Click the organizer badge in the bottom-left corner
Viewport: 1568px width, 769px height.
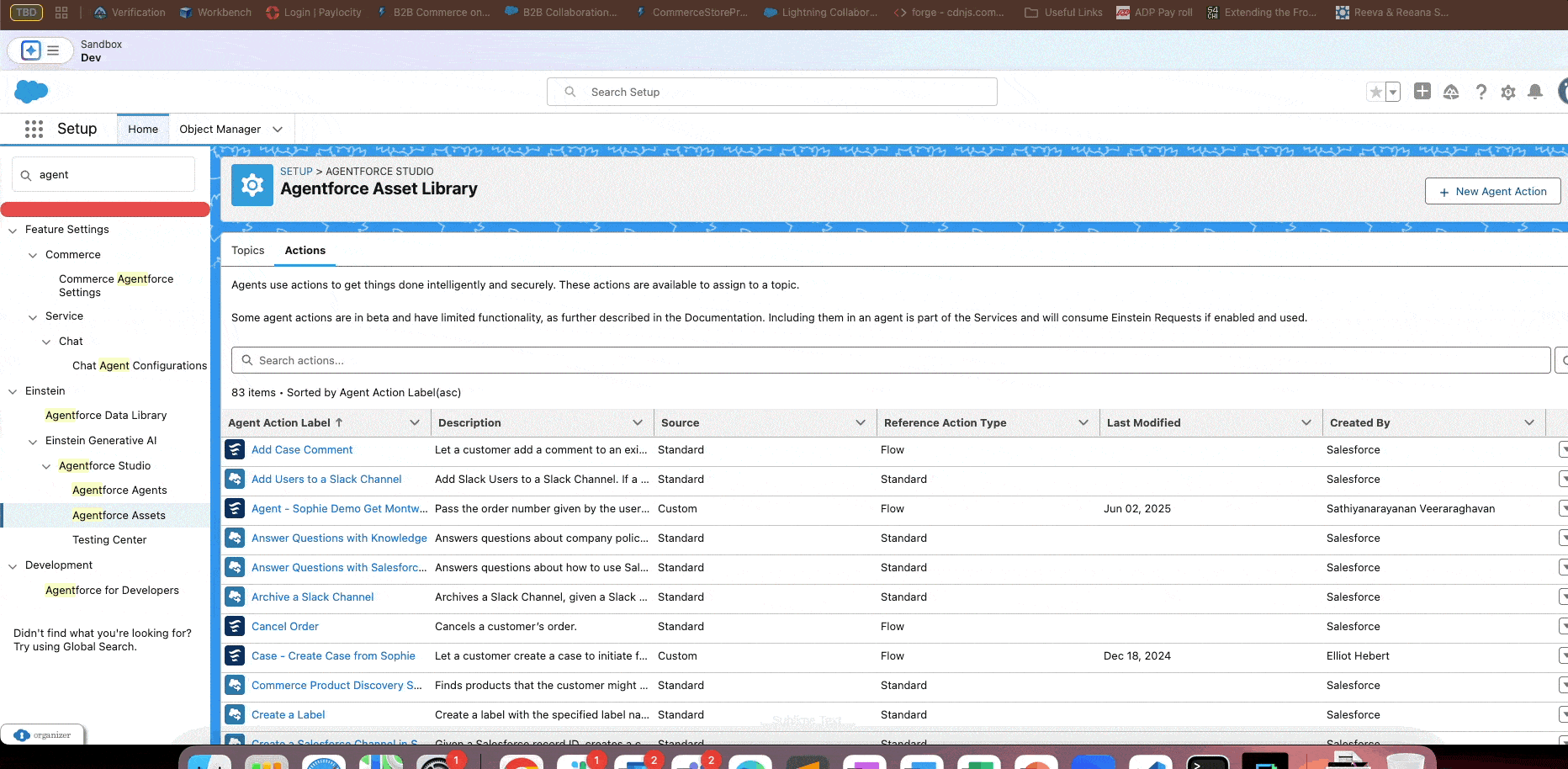pos(42,734)
